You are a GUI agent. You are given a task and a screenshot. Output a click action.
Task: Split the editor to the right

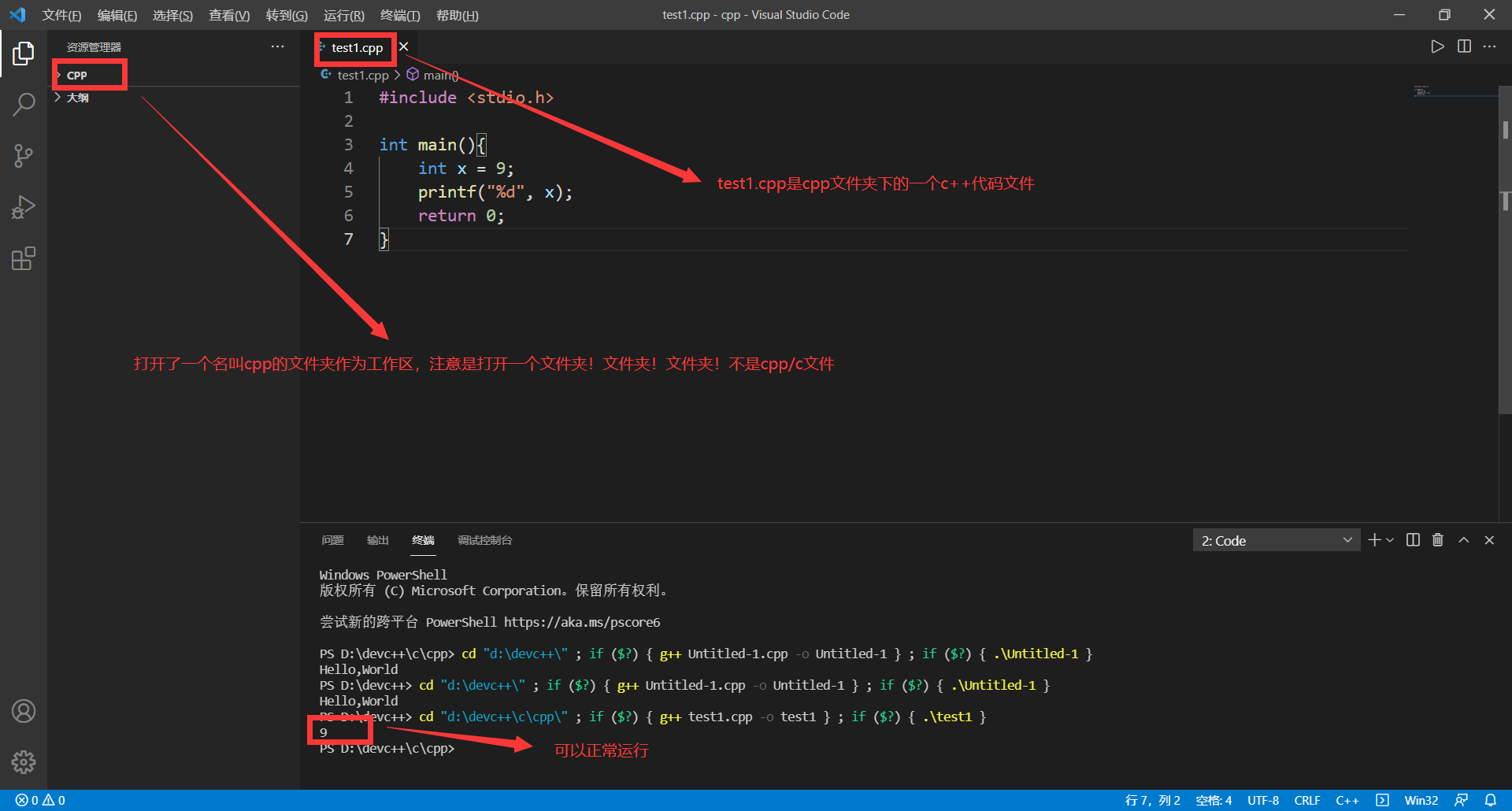click(x=1464, y=46)
